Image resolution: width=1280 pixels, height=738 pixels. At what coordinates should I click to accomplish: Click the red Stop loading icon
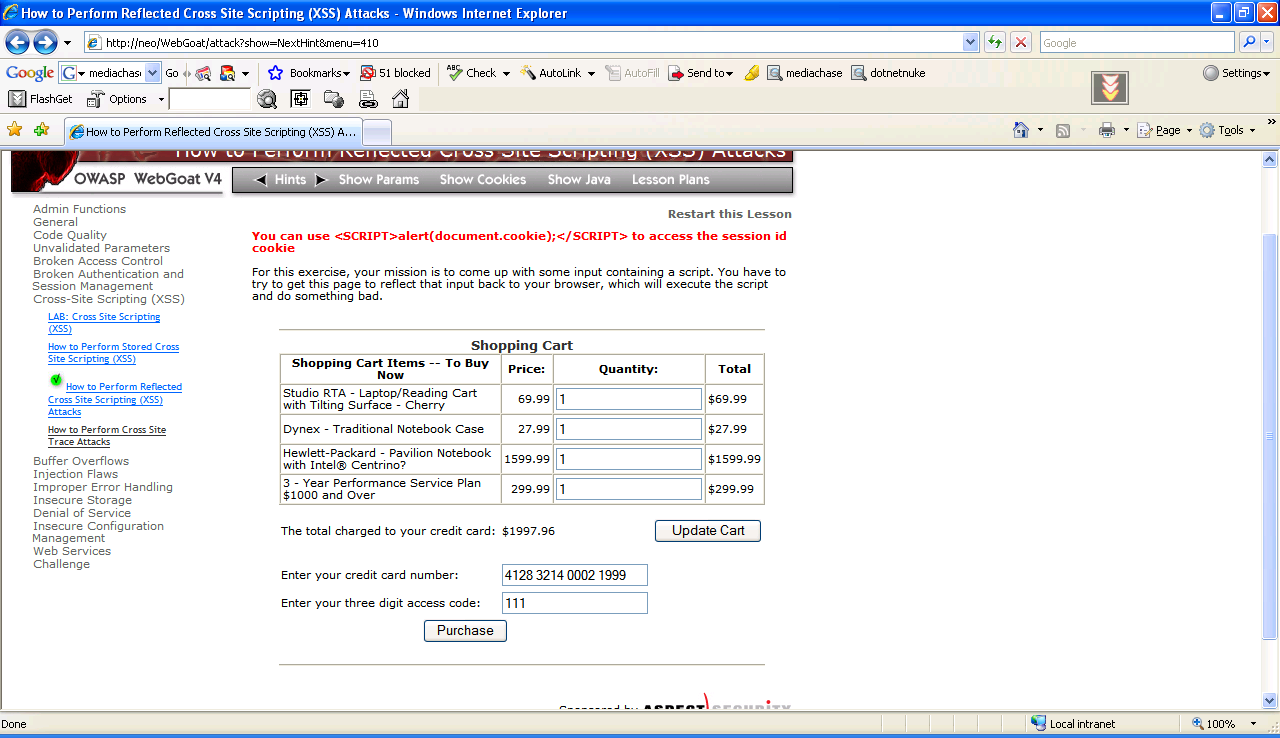(x=1021, y=42)
